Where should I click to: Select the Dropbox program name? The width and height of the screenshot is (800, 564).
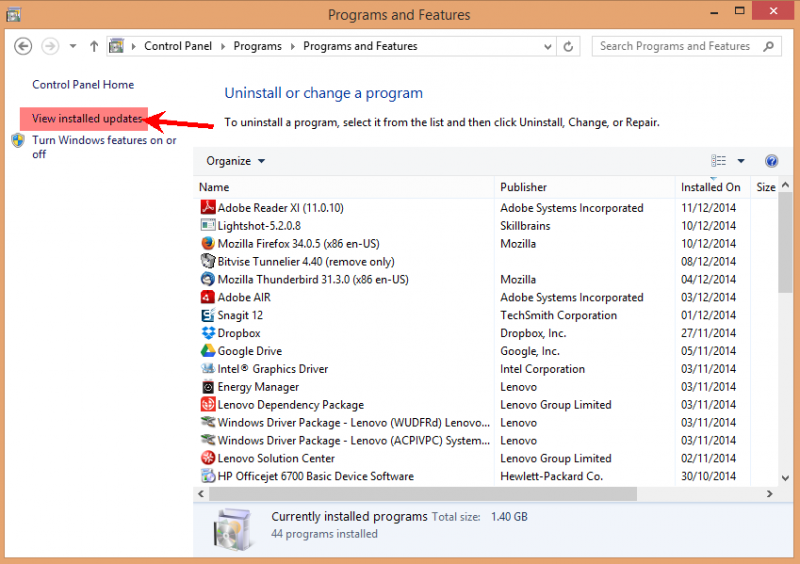[x=239, y=333]
